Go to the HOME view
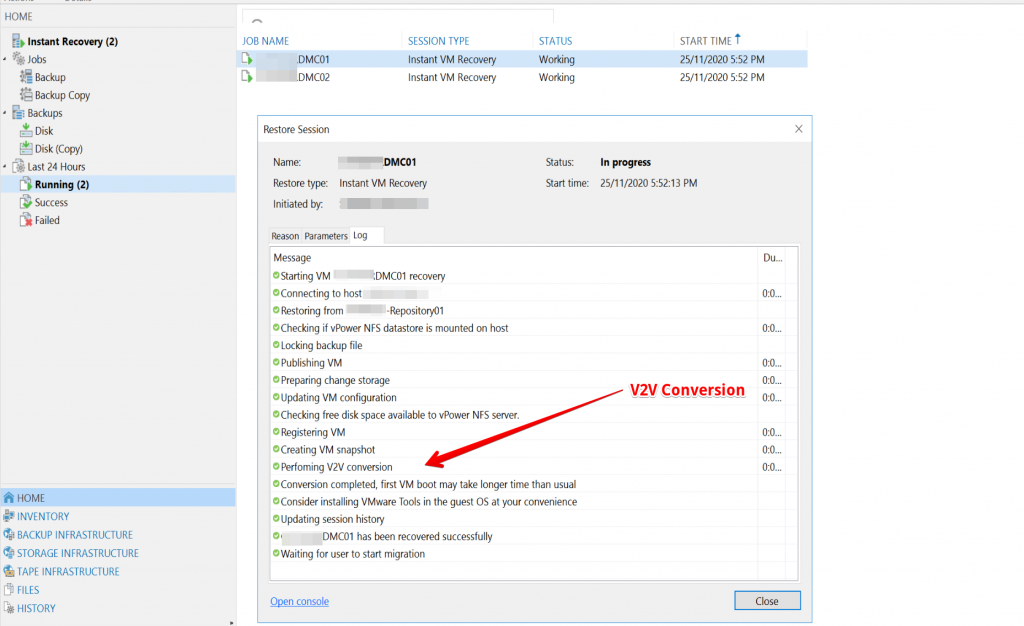Screen dimensions: 1024x626 (118, 497)
